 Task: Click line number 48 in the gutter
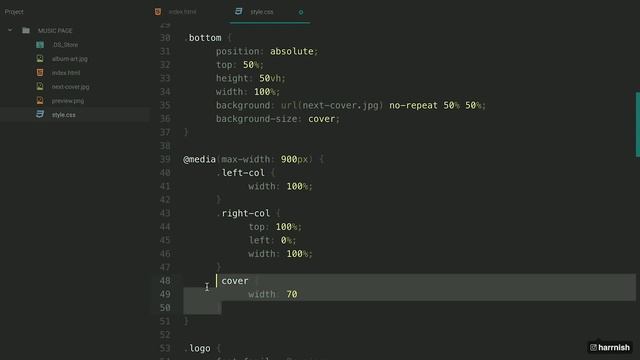(165, 281)
